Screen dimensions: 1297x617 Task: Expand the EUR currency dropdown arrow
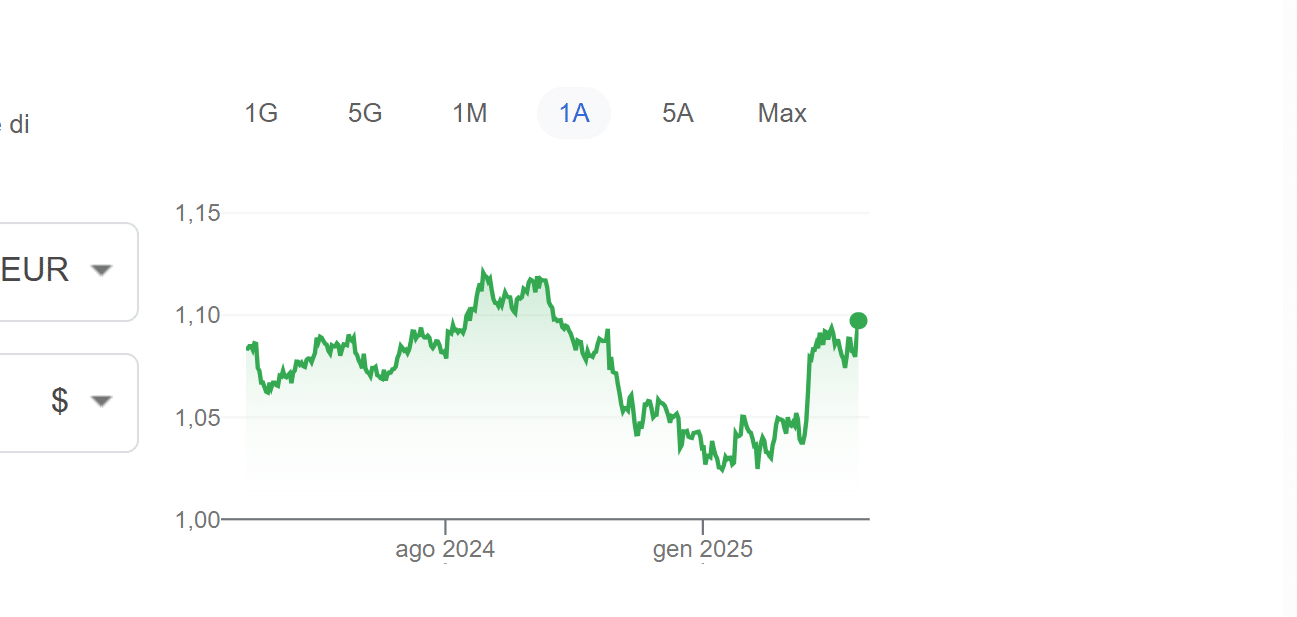click(101, 270)
